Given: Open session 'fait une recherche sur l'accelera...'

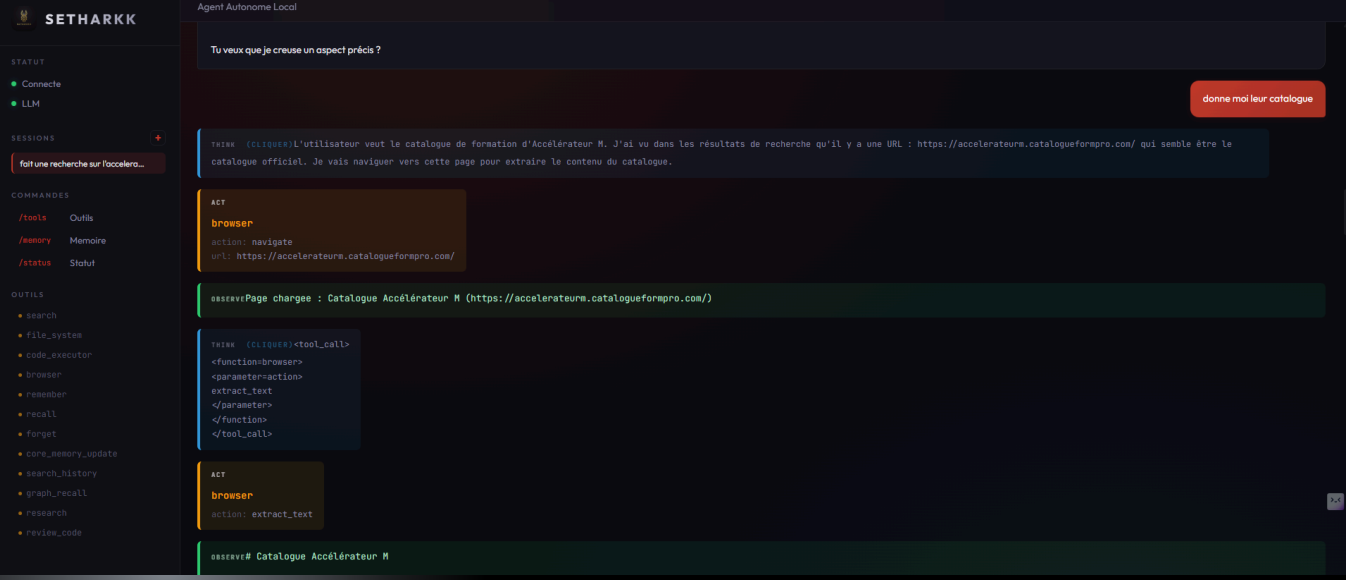Looking at the screenshot, I should (x=88, y=163).
